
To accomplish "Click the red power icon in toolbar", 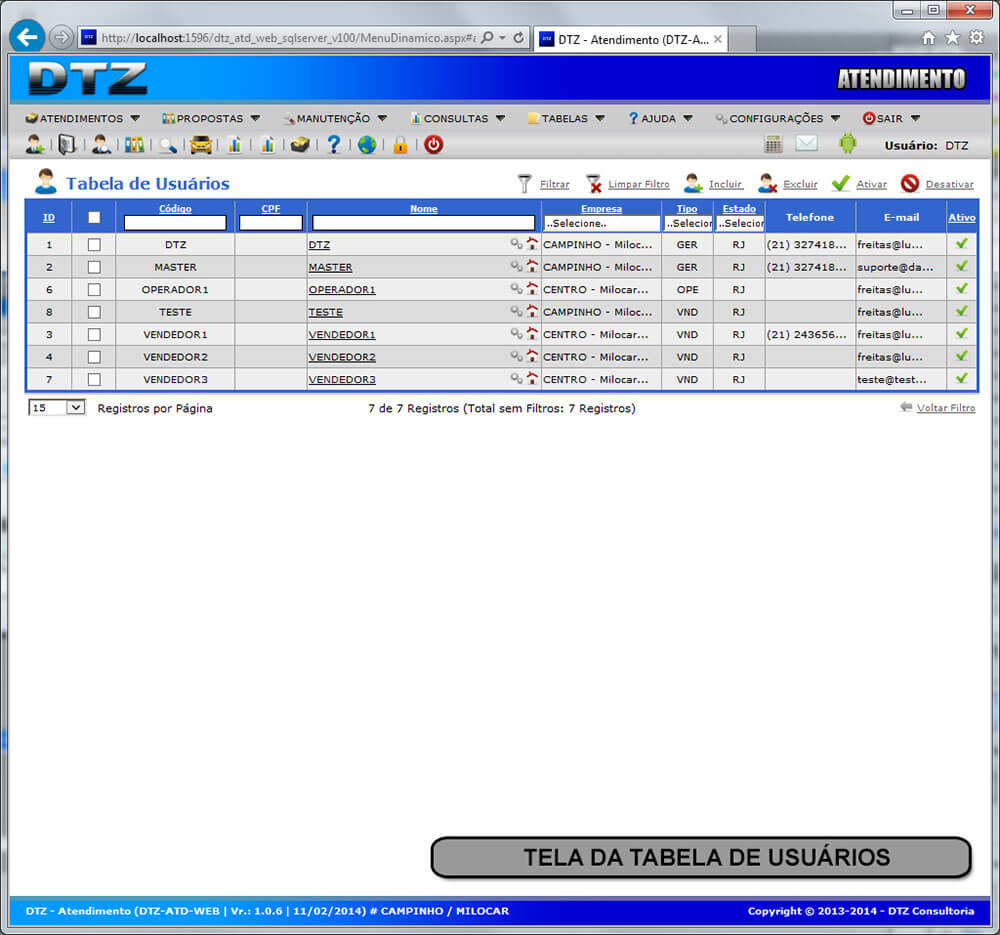I will [x=433, y=145].
